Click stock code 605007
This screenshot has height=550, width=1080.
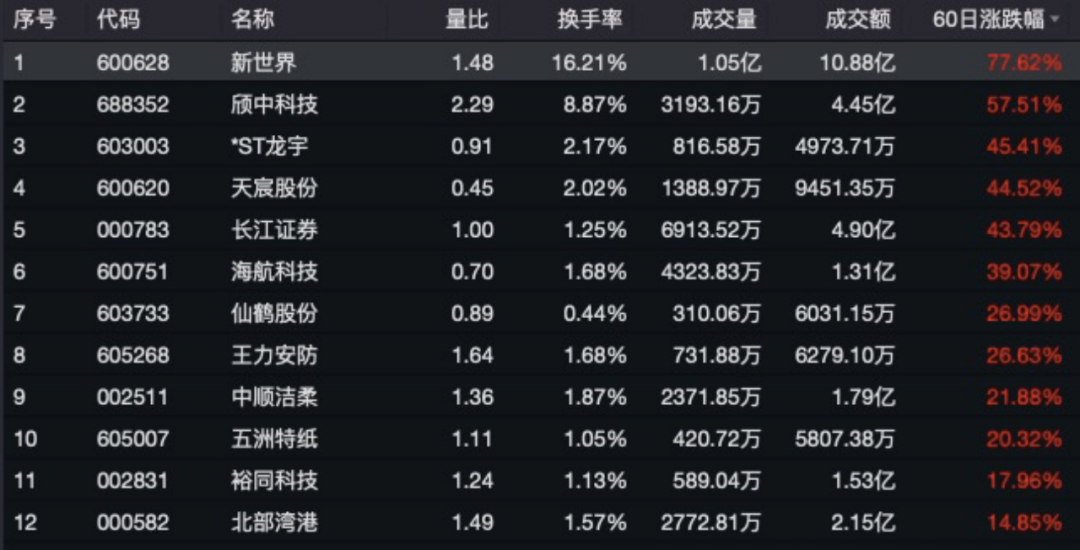133,439
